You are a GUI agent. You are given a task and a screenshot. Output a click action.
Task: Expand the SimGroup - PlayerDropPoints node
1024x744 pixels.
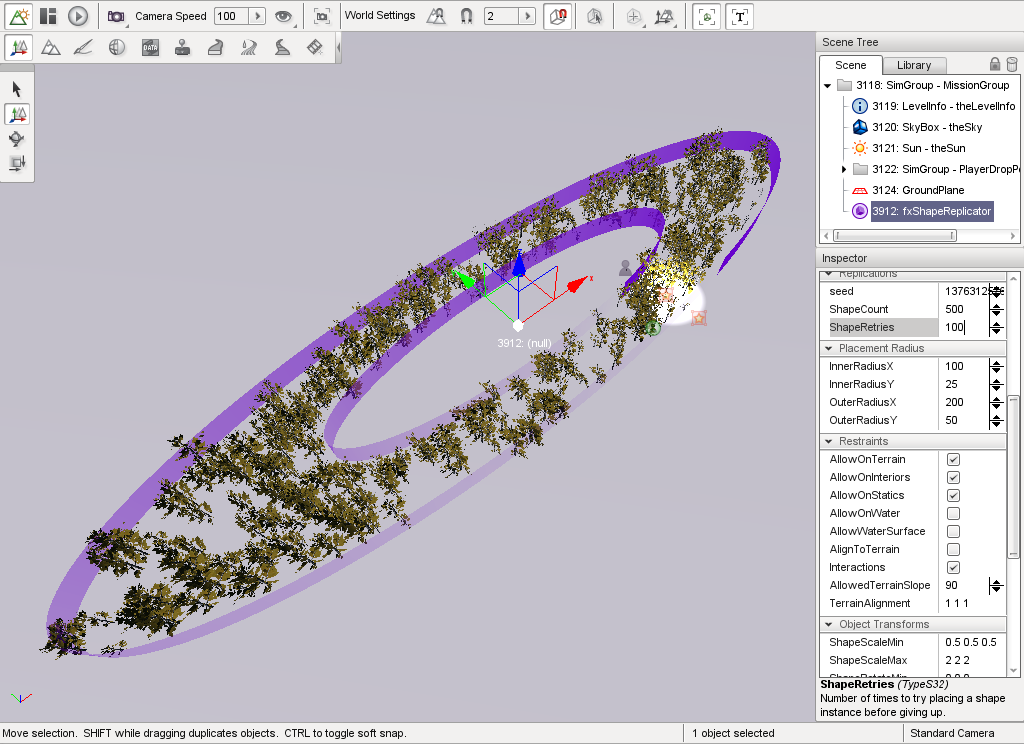(844, 170)
